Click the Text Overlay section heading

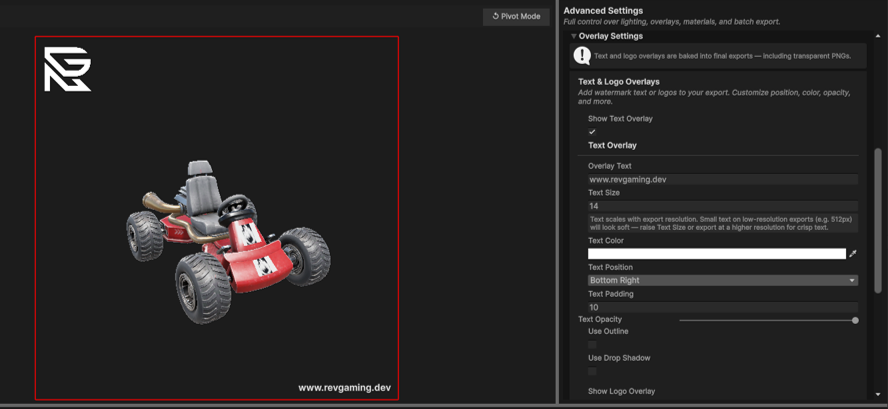coord(612,146)
